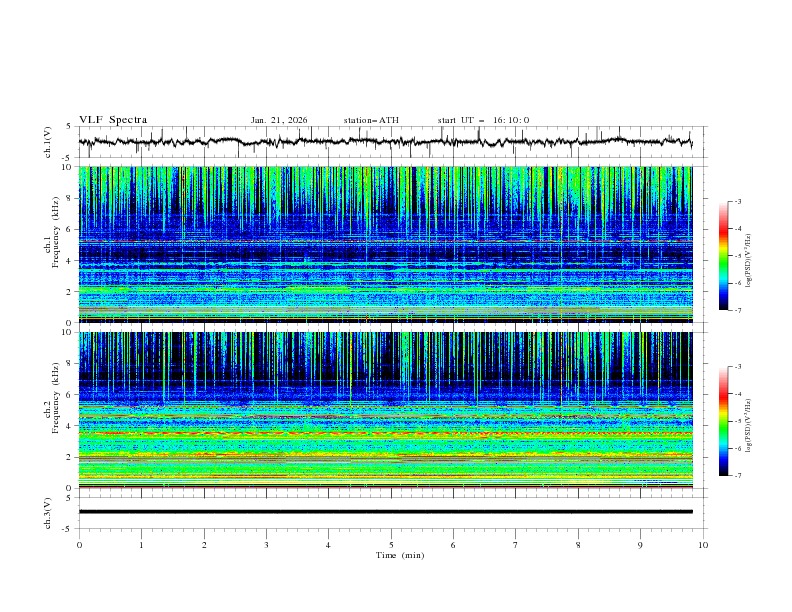The width and height of the screenshot is (792, 612).
Task: Click time axis tick label '8'
Action: click(x=578, y=545)
